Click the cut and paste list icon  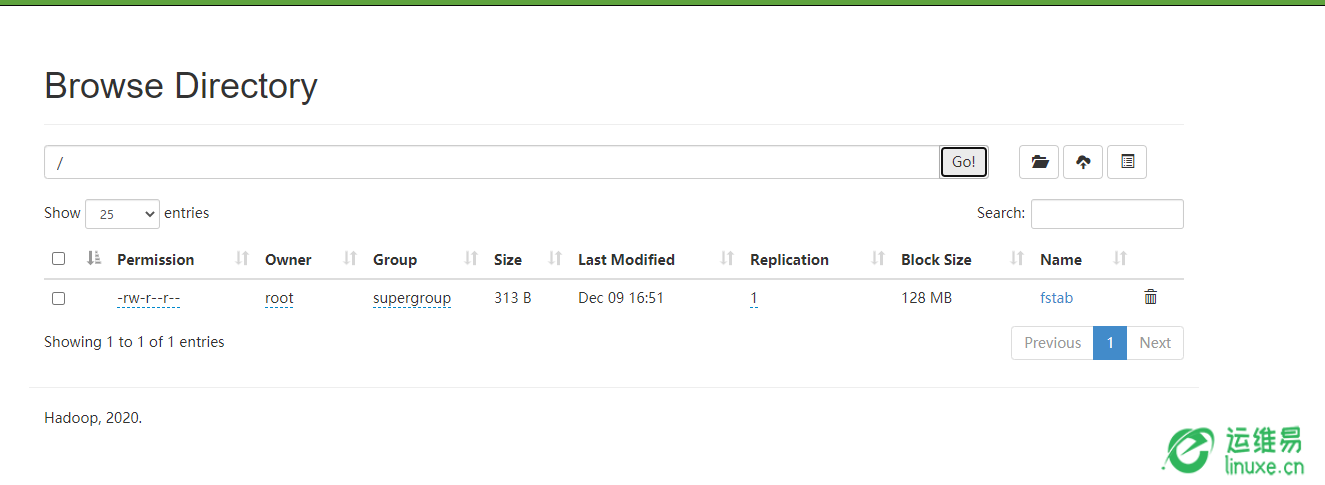(1127, 162)
